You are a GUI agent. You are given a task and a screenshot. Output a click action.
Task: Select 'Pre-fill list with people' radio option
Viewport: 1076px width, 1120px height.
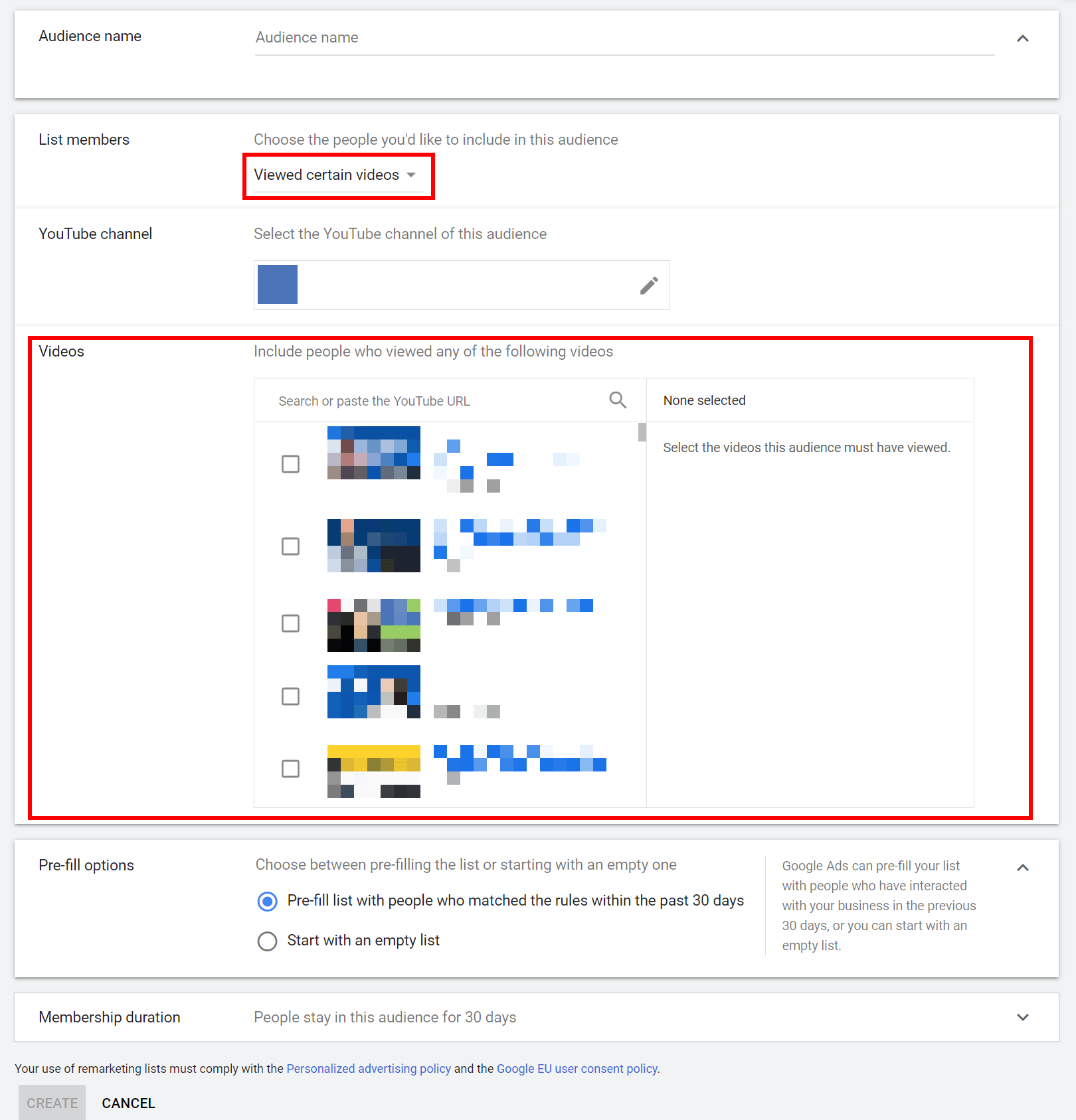pos(268,901)
